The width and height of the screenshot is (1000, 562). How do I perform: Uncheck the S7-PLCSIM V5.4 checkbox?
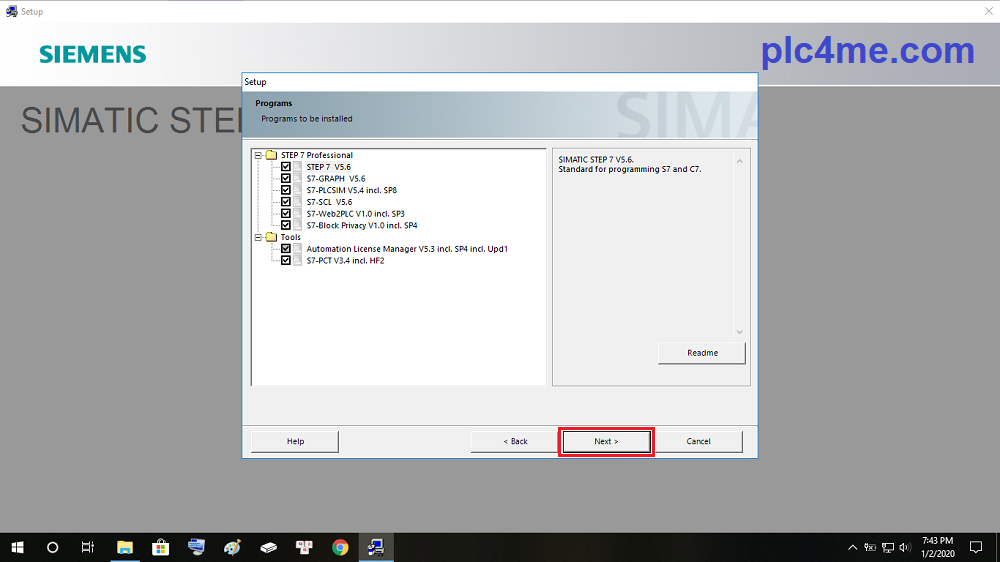click(286, 190)
